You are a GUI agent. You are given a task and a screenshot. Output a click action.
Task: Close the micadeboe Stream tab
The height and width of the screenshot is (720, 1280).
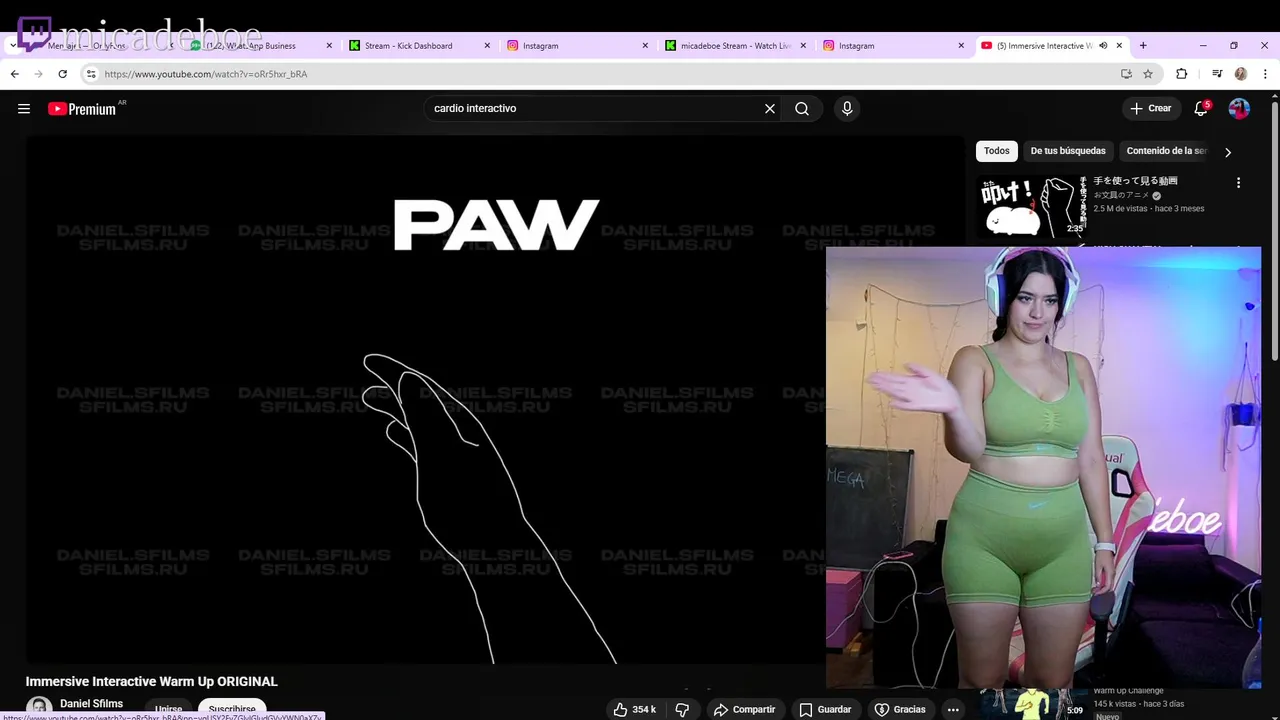tap(803, 46)
